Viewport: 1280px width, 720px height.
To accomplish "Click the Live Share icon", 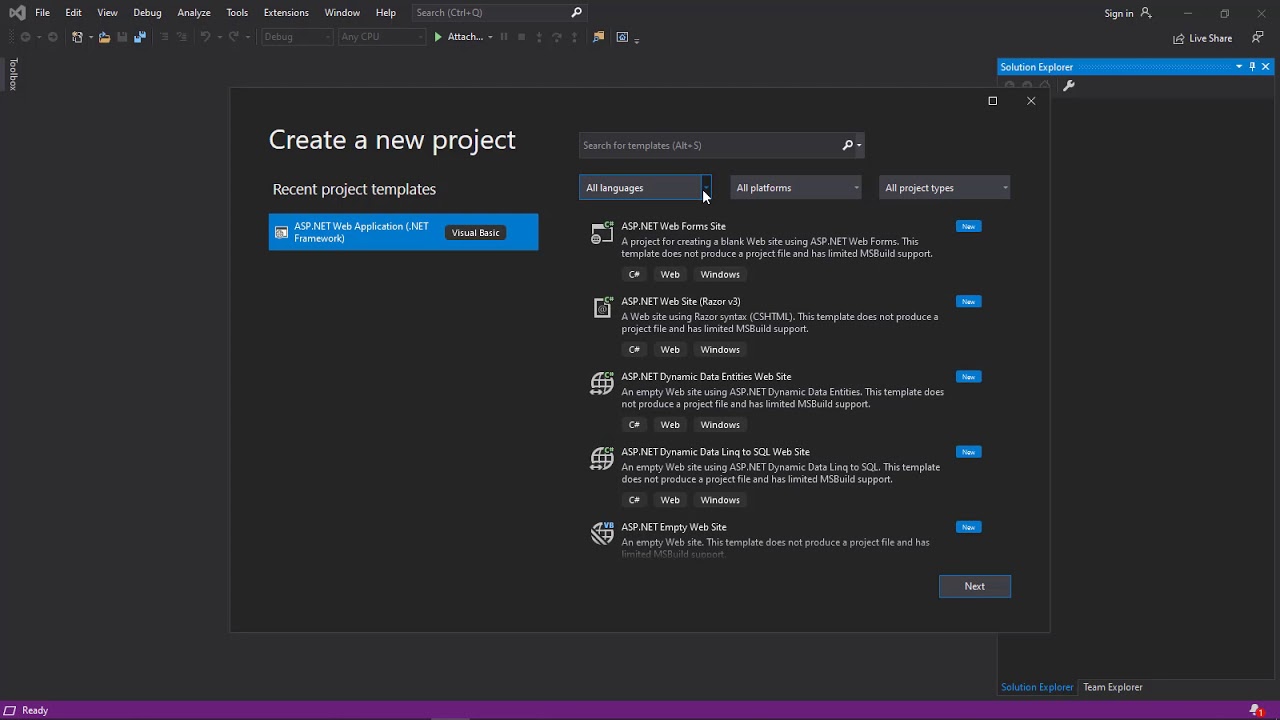I will pyautogui.click(x=1179, y=38).
